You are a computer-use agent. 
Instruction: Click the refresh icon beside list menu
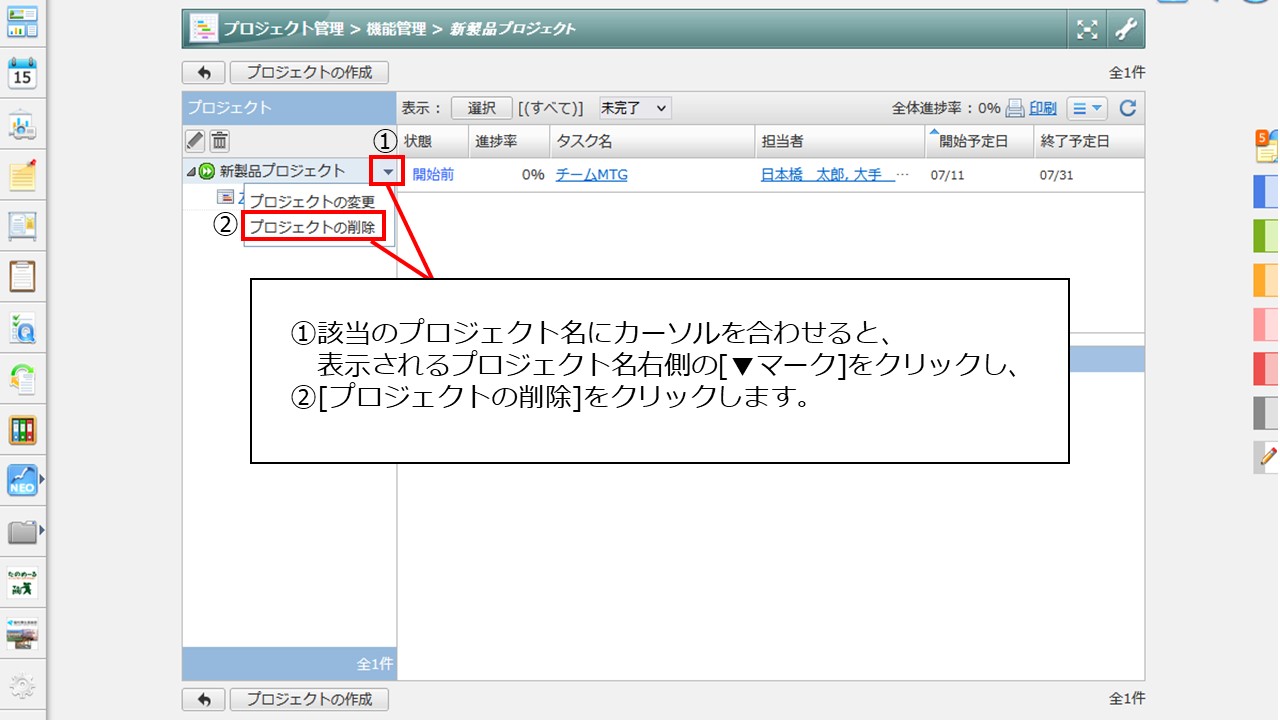tap(1127, 108)
